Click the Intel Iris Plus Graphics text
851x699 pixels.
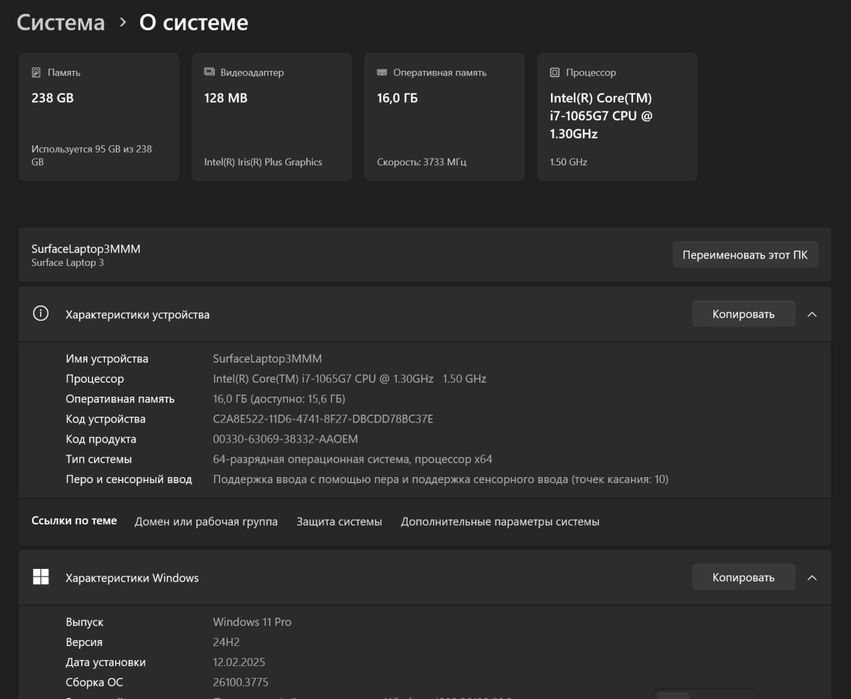[x=263, y=162]
